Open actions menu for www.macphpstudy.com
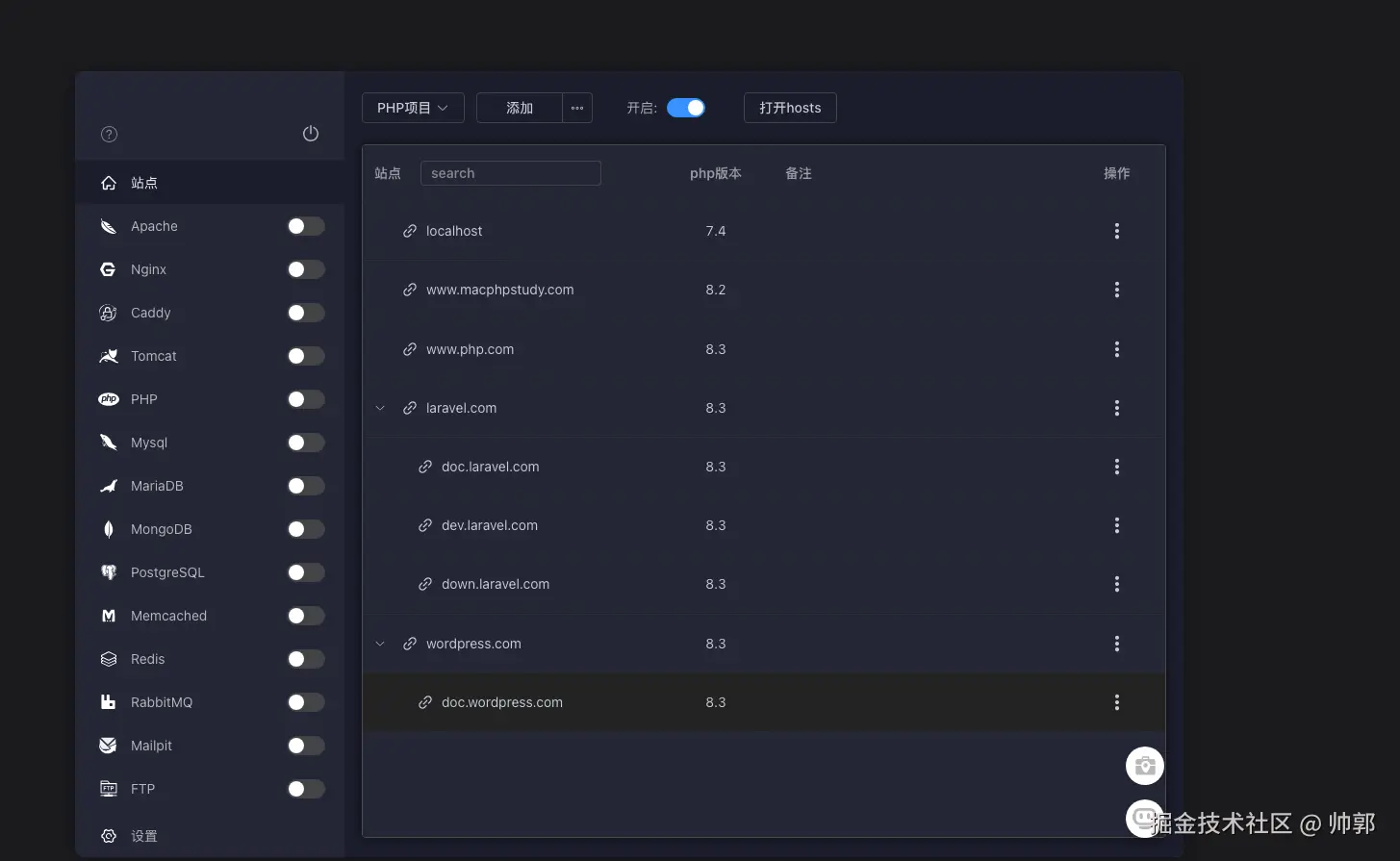 (x=1117, y=290)
